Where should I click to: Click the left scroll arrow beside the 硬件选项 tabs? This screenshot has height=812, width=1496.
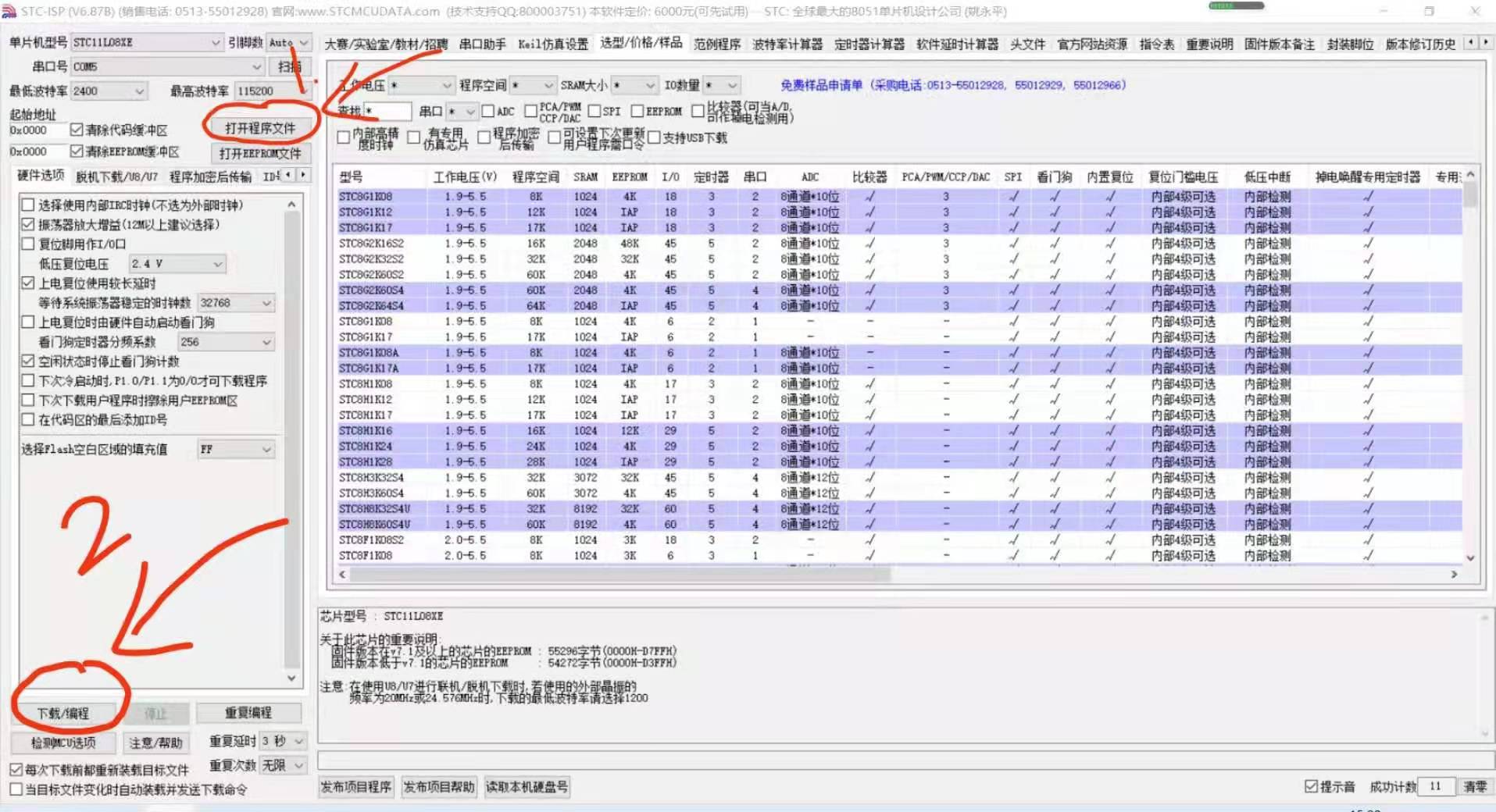click(289, 175)
